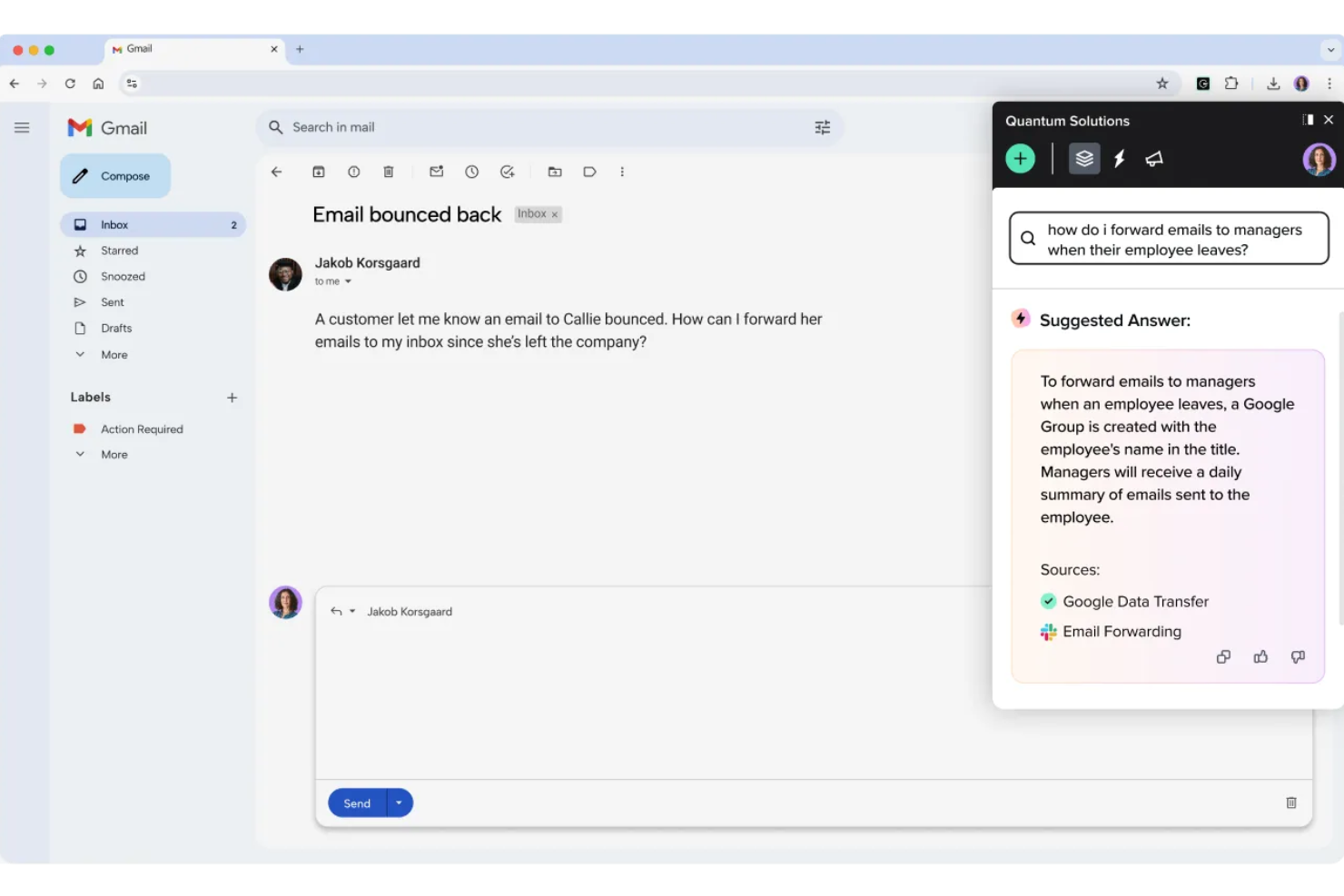The width and height of the screenshot is (1344, 896).
Task: Copy the suggested answer
Action: (1223, 656)
